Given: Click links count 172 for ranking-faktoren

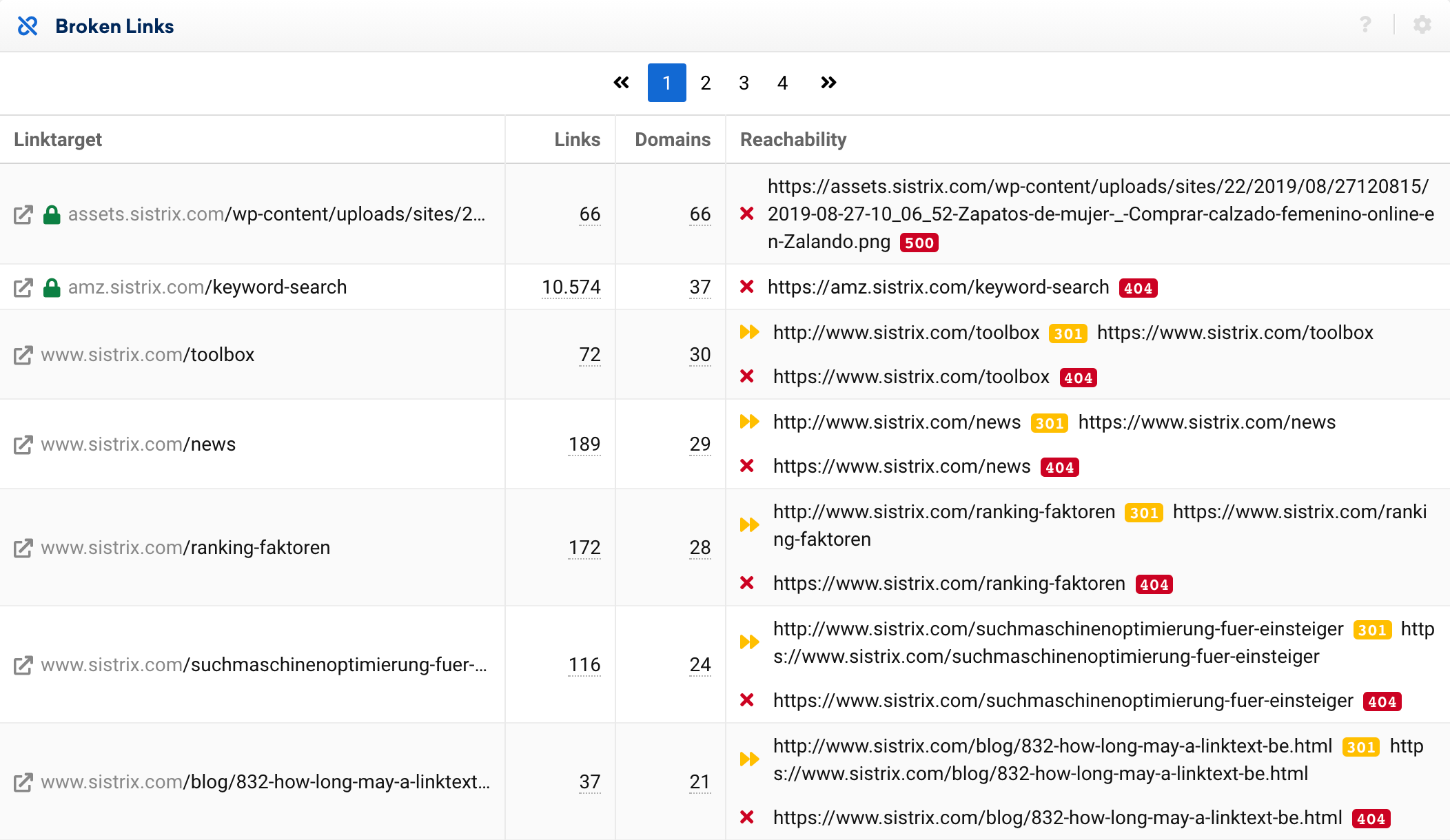Looking at the screenshot, I should click(584, 548).
